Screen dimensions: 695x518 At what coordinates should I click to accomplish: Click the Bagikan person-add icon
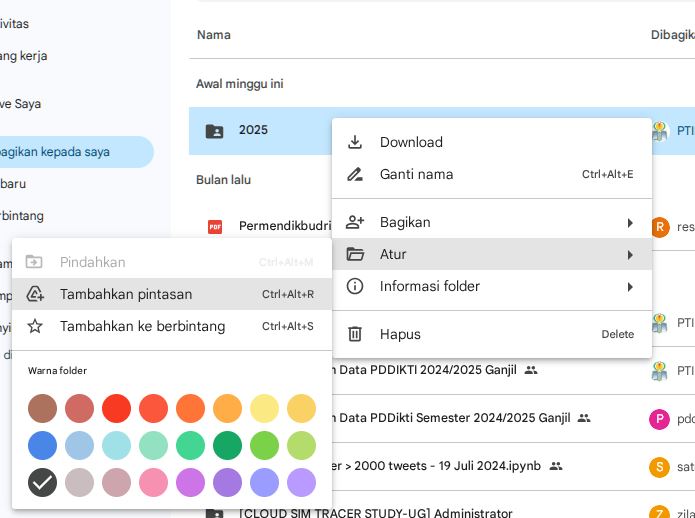pos(355,222)
